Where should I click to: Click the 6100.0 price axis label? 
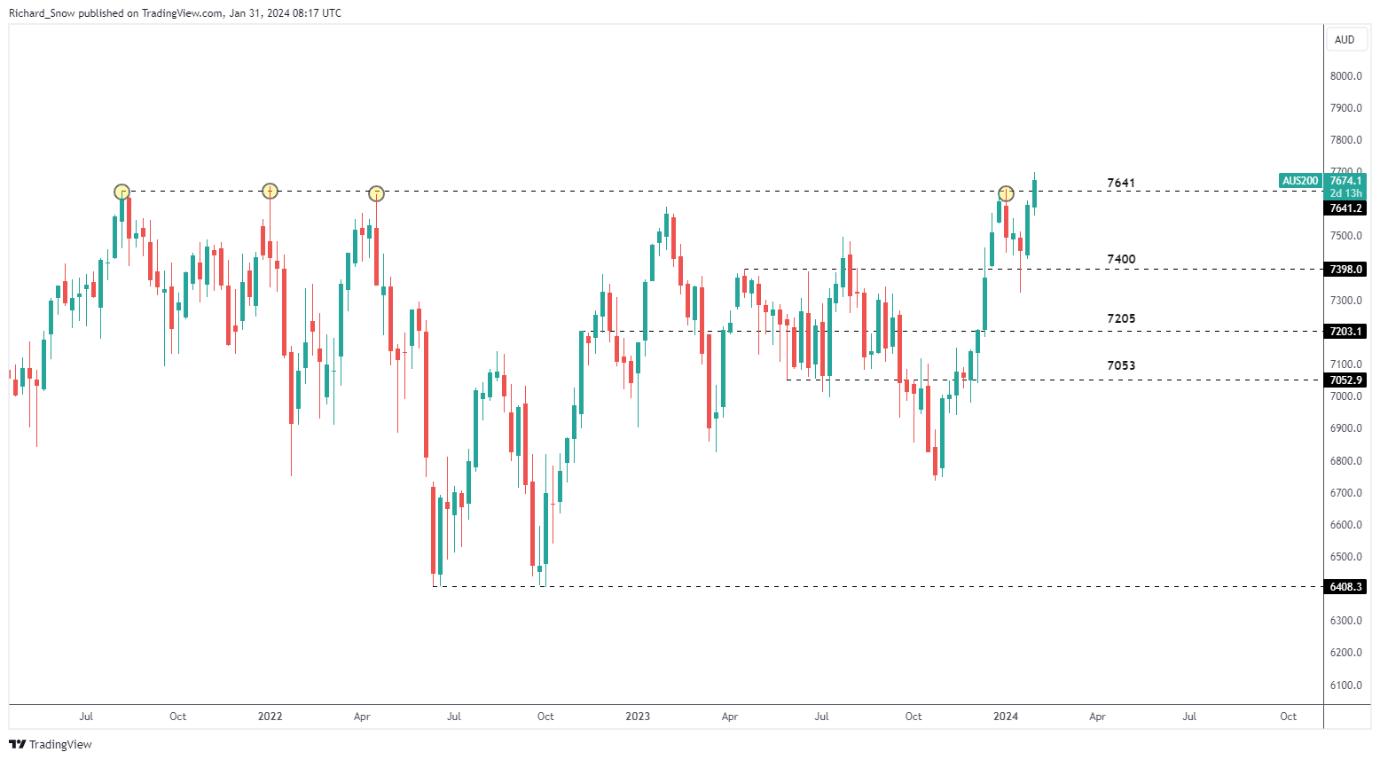point(1344,685)
